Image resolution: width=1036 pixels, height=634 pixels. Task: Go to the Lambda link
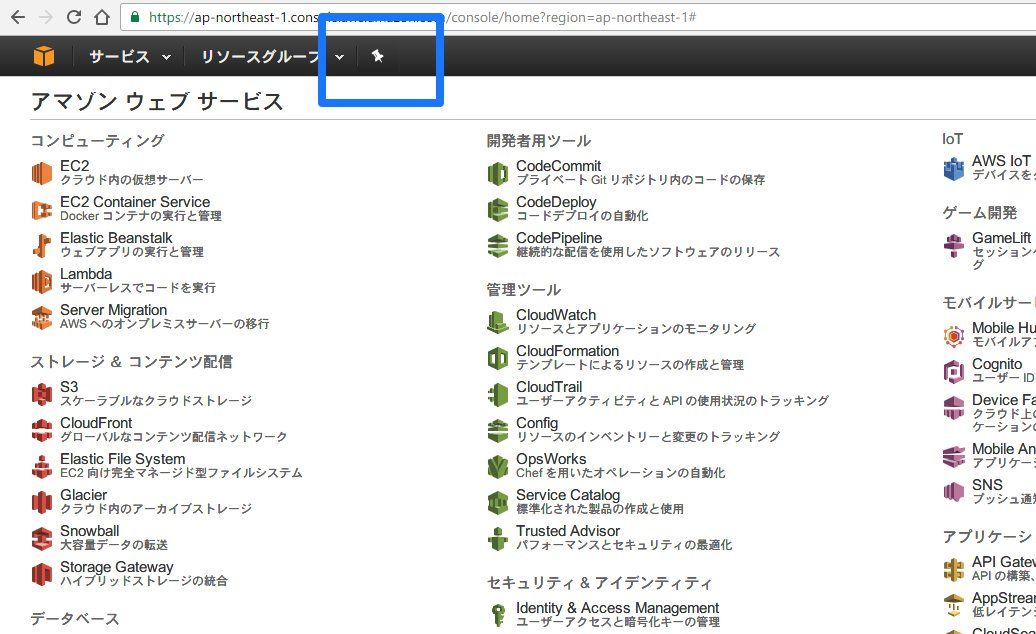click(86, 274)
